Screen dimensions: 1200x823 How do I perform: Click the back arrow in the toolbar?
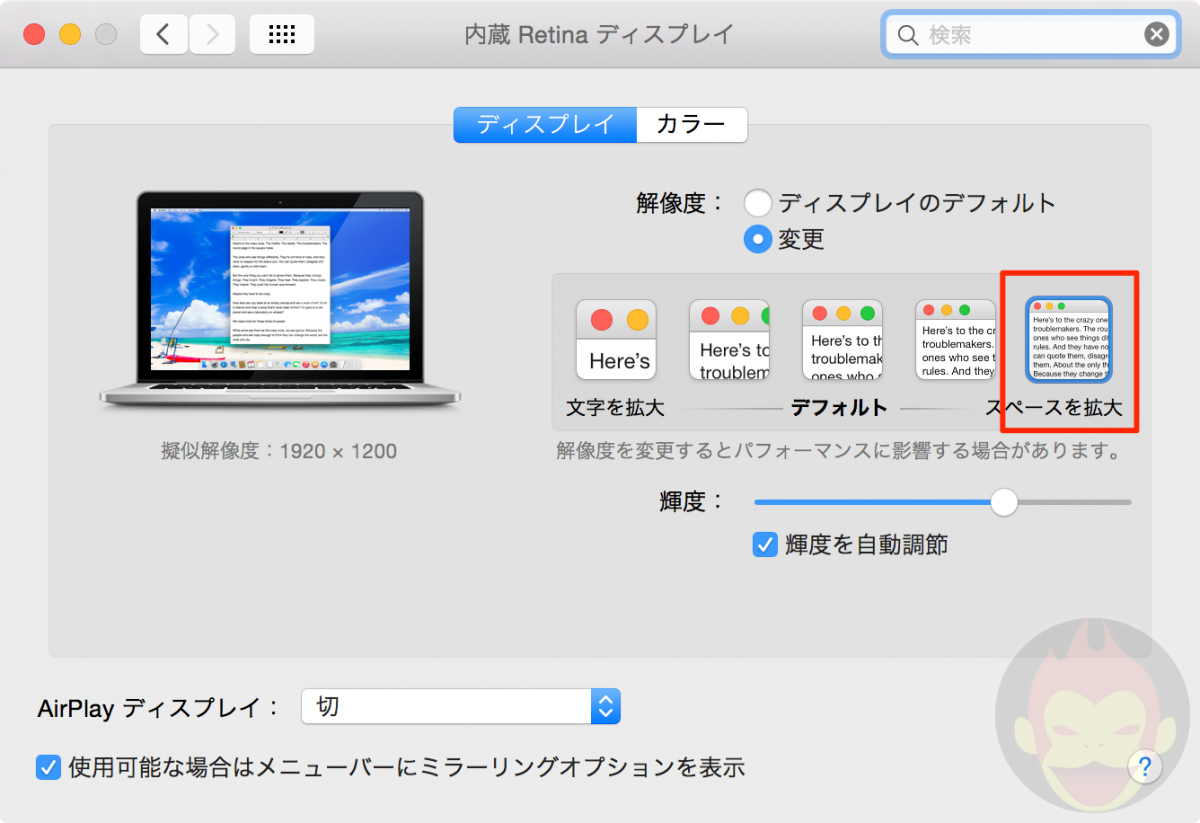[163, 33]
